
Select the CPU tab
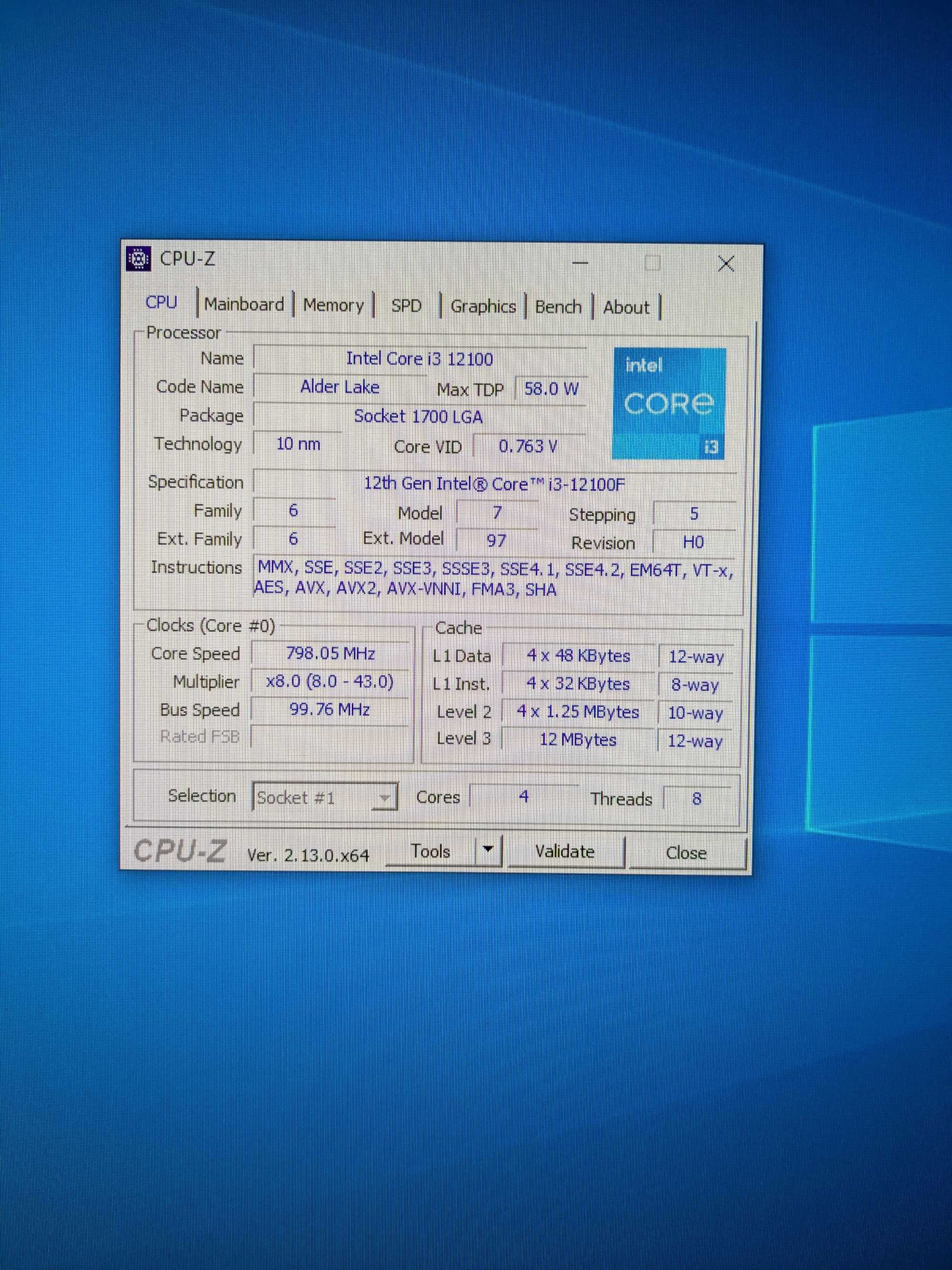click(x=162, y=302)
